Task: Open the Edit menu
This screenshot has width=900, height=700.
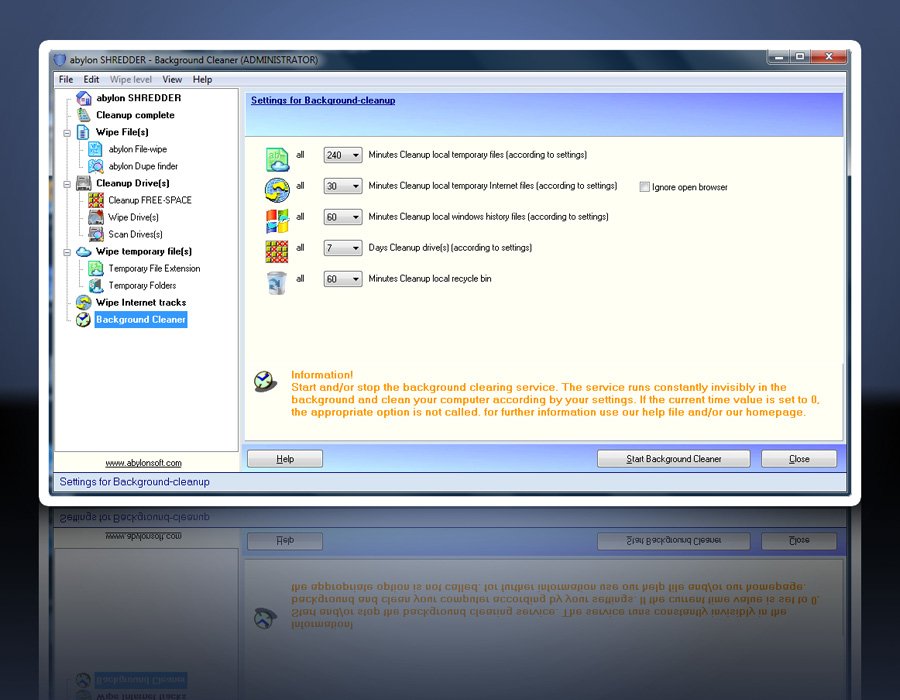Action: click(x=91, y=80)
